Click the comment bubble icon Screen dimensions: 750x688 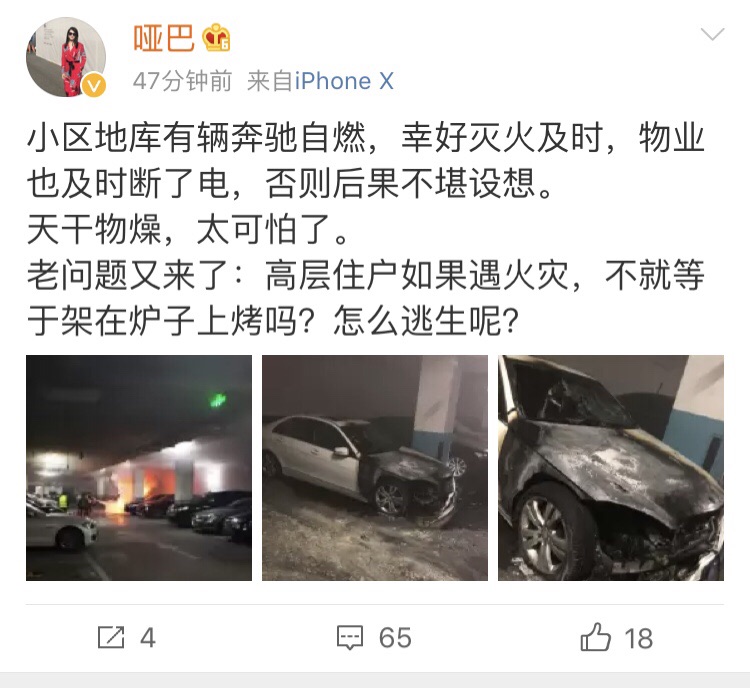(350, 638)
